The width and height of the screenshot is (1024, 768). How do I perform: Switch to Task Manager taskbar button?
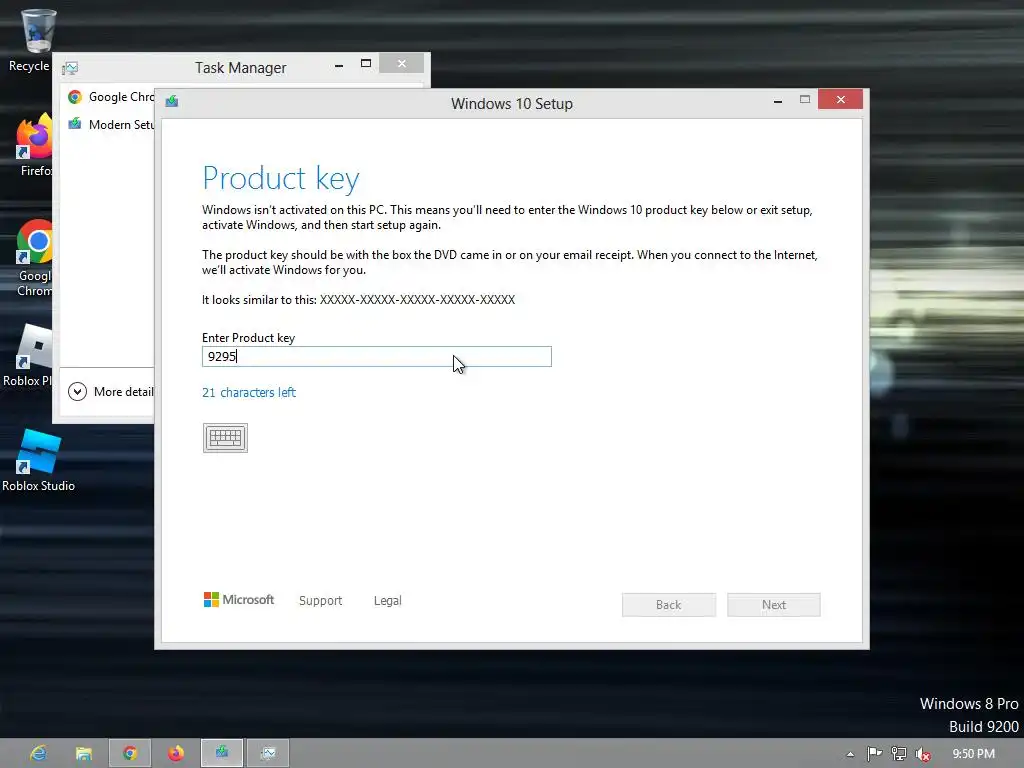click(x=268, y=754)
